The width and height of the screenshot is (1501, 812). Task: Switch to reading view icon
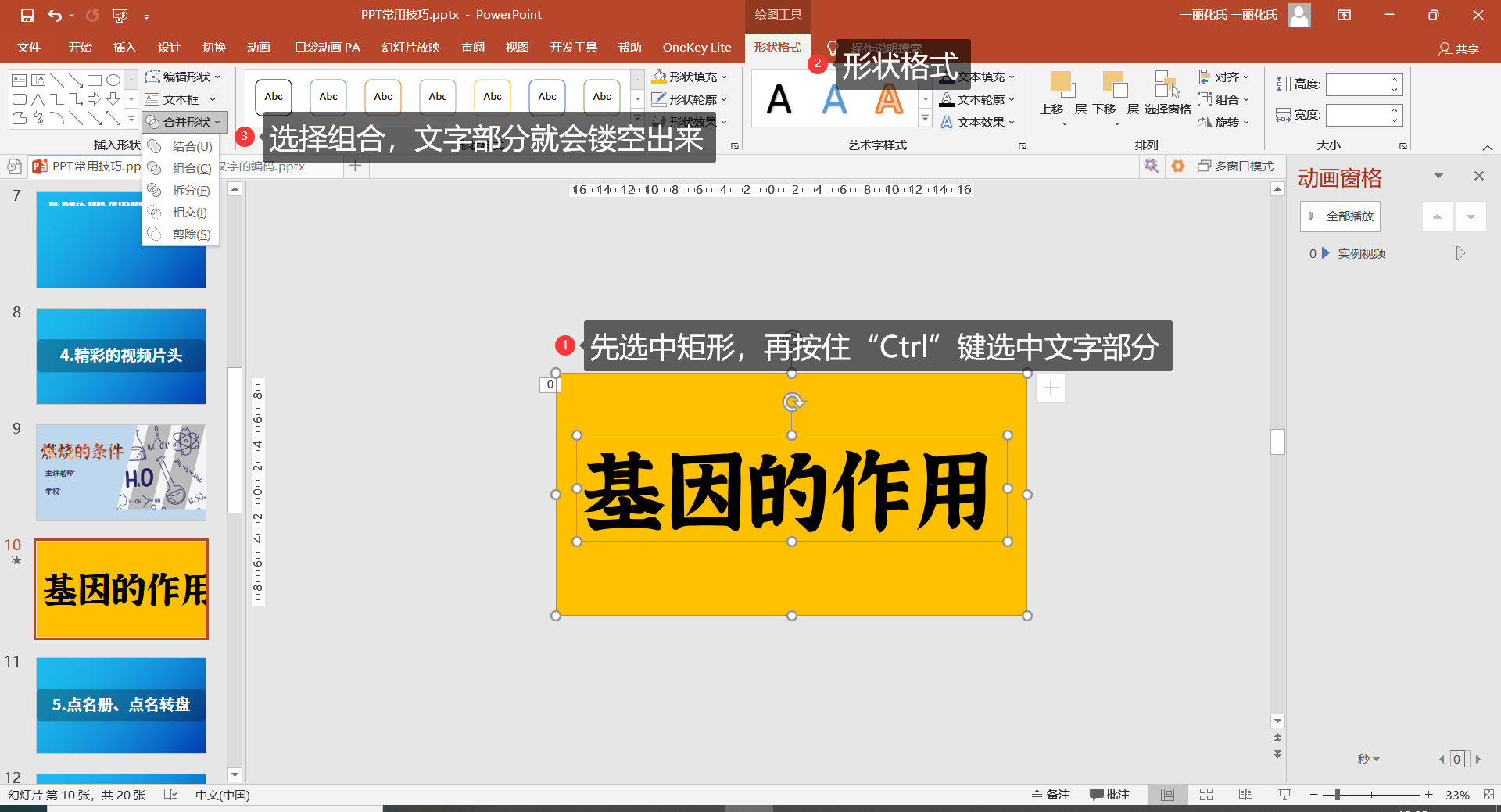coord(1246,795)
